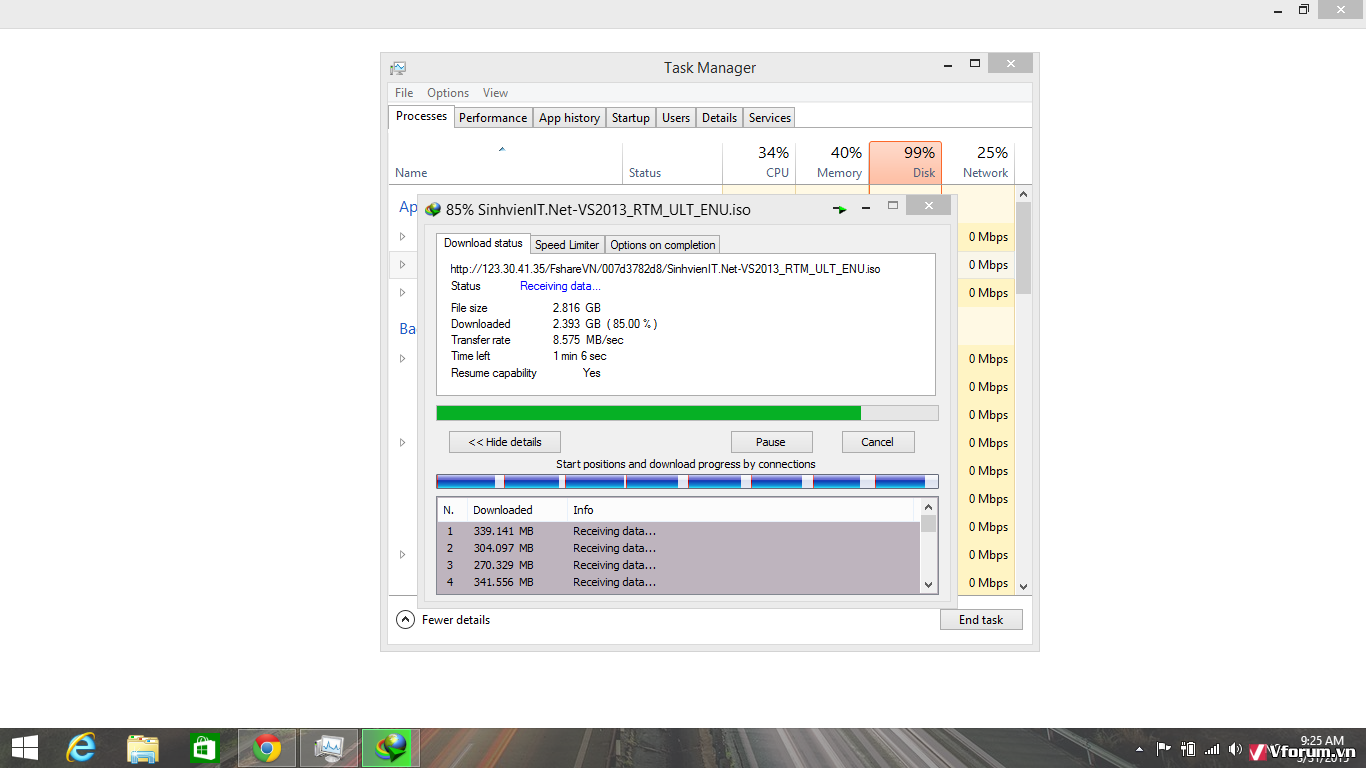Screen dimensions: 1366x768
Task: Click the battery power tray icon
Action: click(1188, 749)
